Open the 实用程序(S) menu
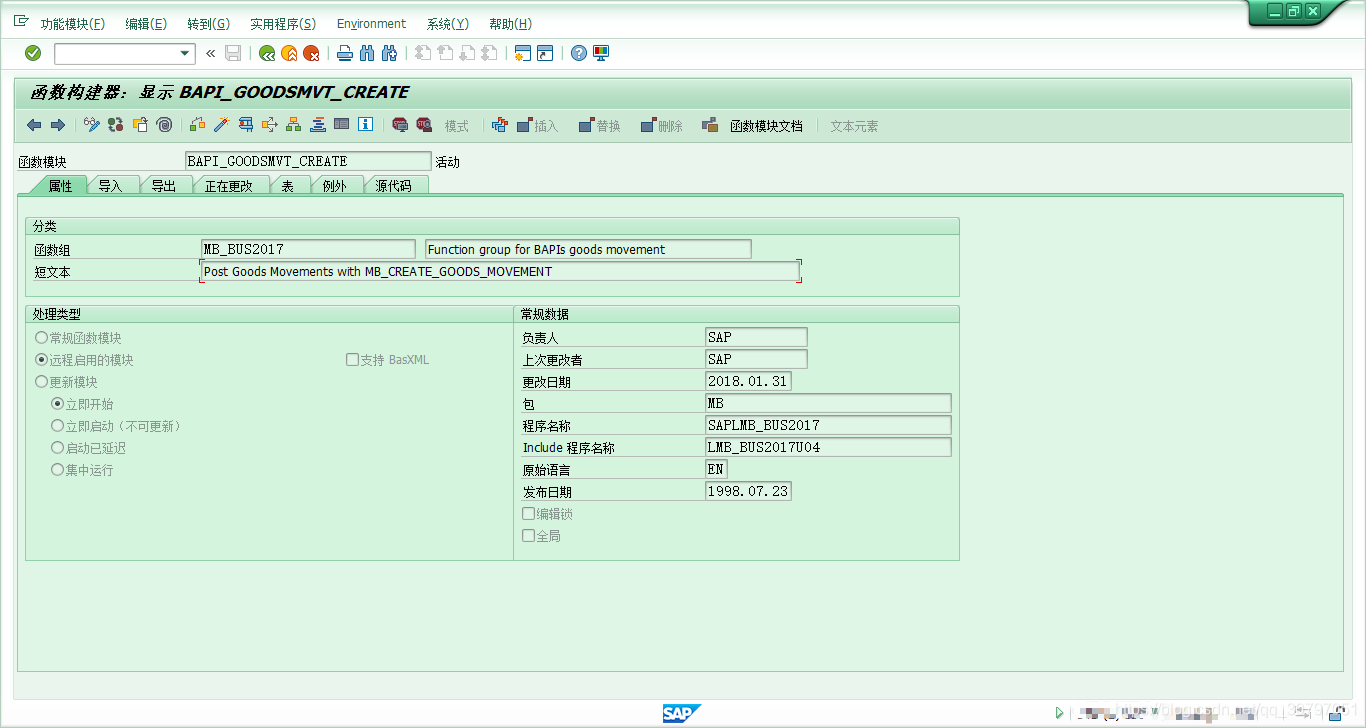Viewport: 1366px width, 728px height. coord(283,24)
